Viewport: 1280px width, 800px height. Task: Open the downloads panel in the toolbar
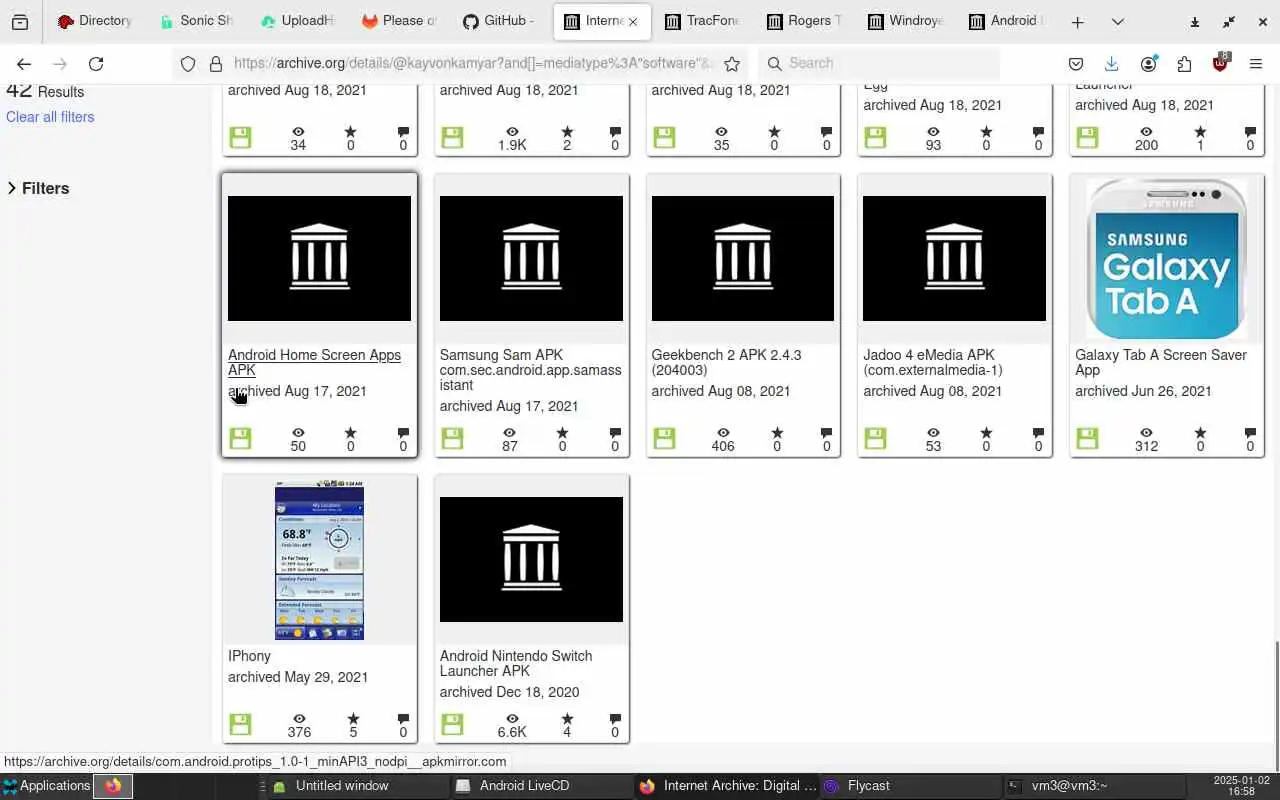coord(1112,64)
